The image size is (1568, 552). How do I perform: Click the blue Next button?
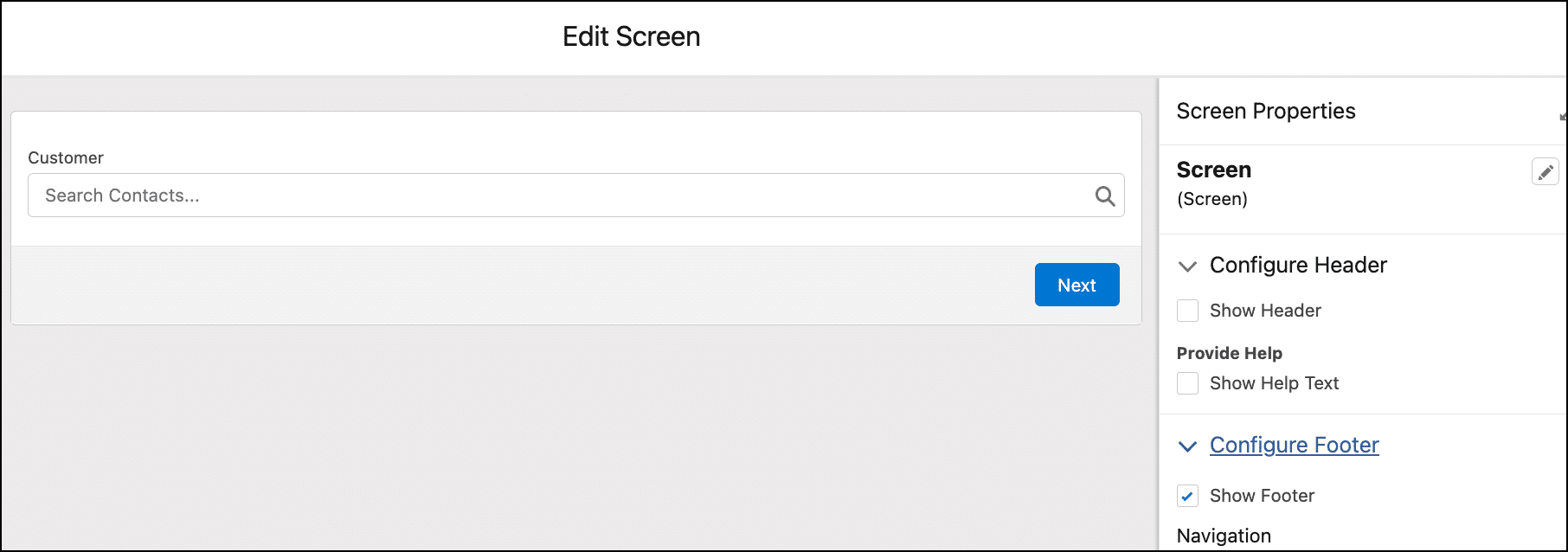tap(1077, 285)
